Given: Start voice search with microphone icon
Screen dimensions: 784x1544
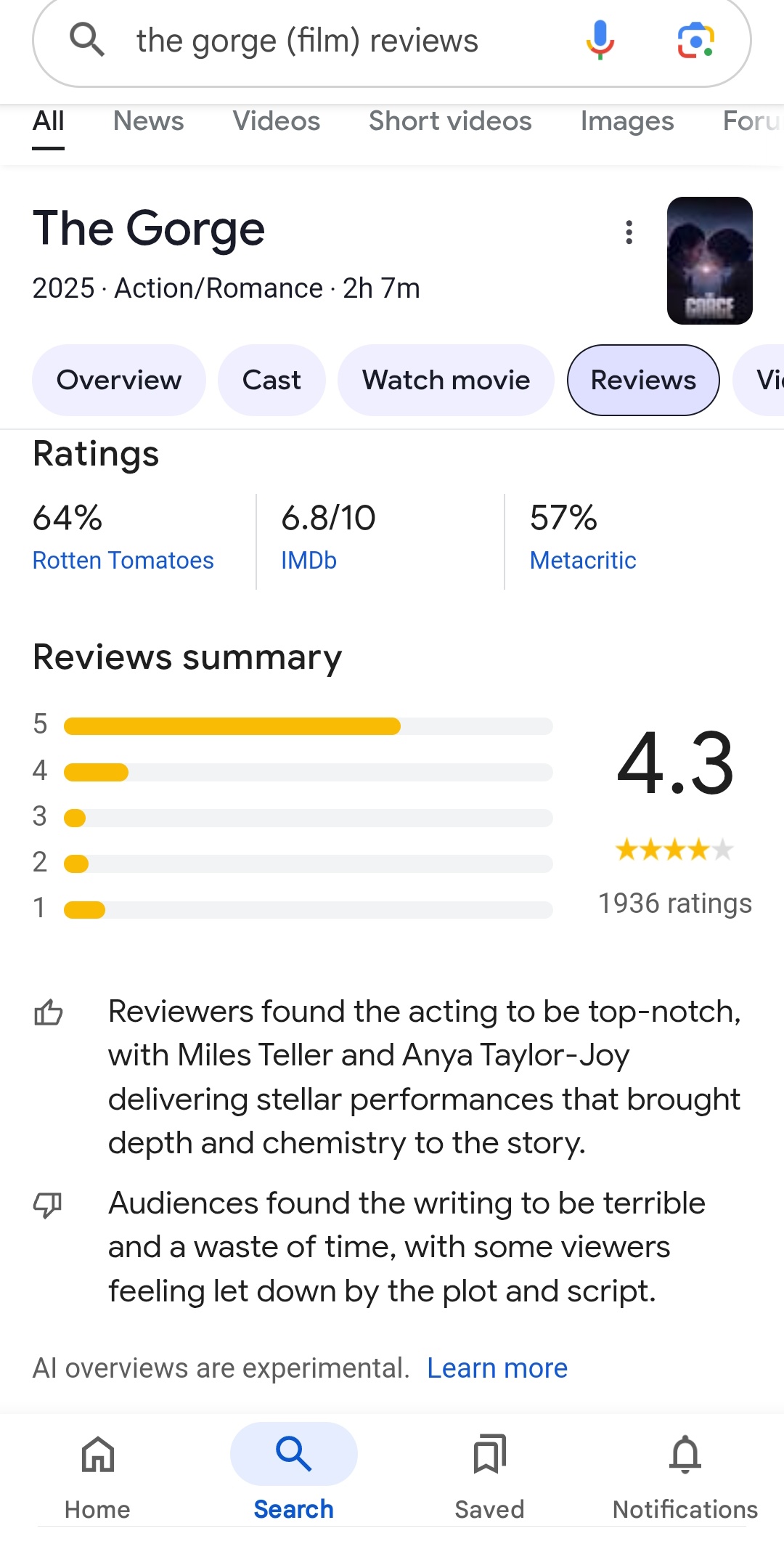Looking at the screenshot, I should [x=600, y=39].
